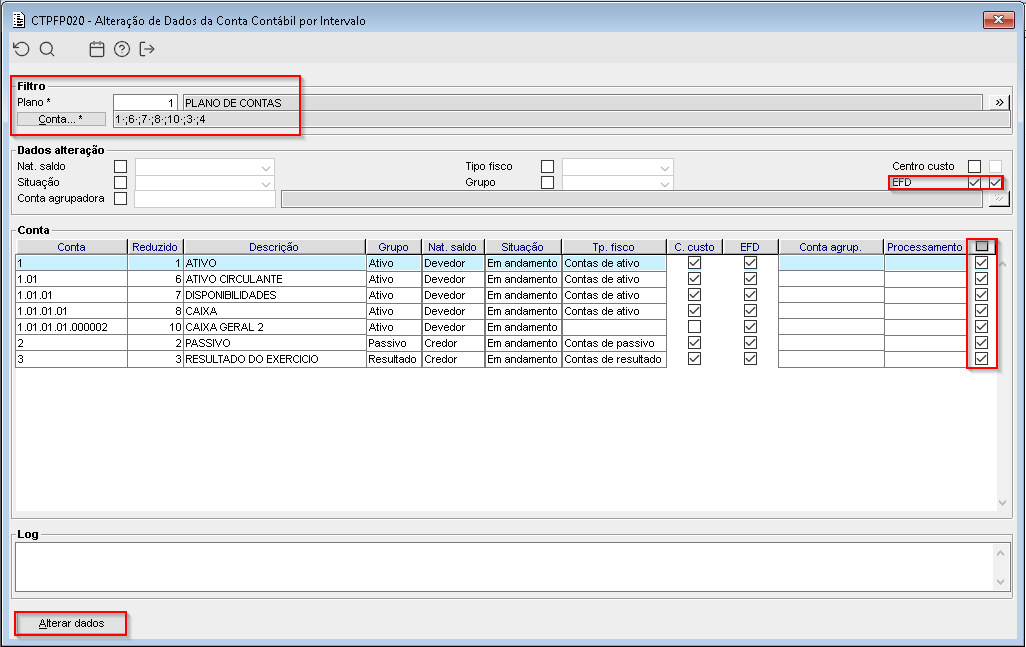The height and width of the screenshot is (647, 1026).
Task: Click Conta filter value field
Action: 561,119
